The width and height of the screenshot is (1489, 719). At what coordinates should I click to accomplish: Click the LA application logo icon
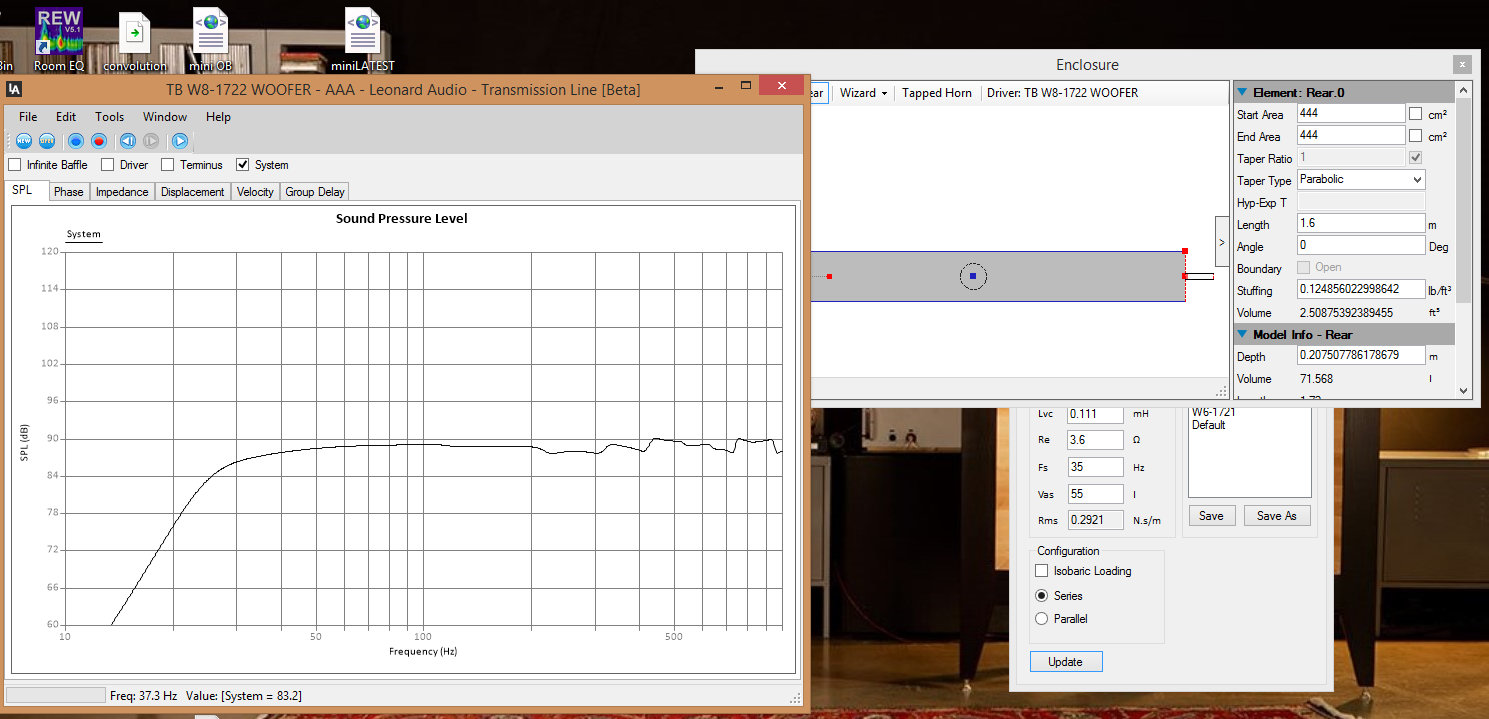click(15, 89)
